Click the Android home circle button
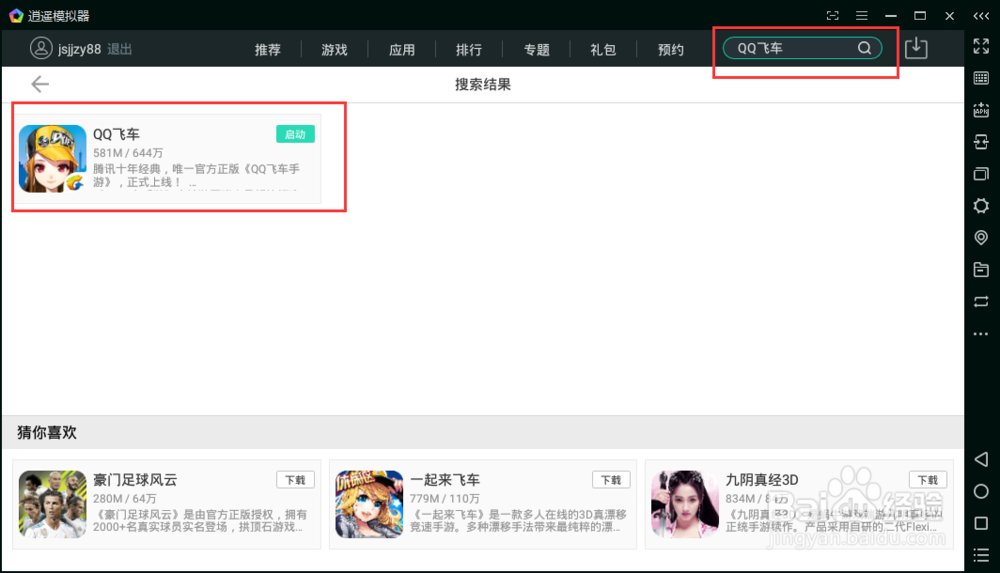 pos(981,491)
